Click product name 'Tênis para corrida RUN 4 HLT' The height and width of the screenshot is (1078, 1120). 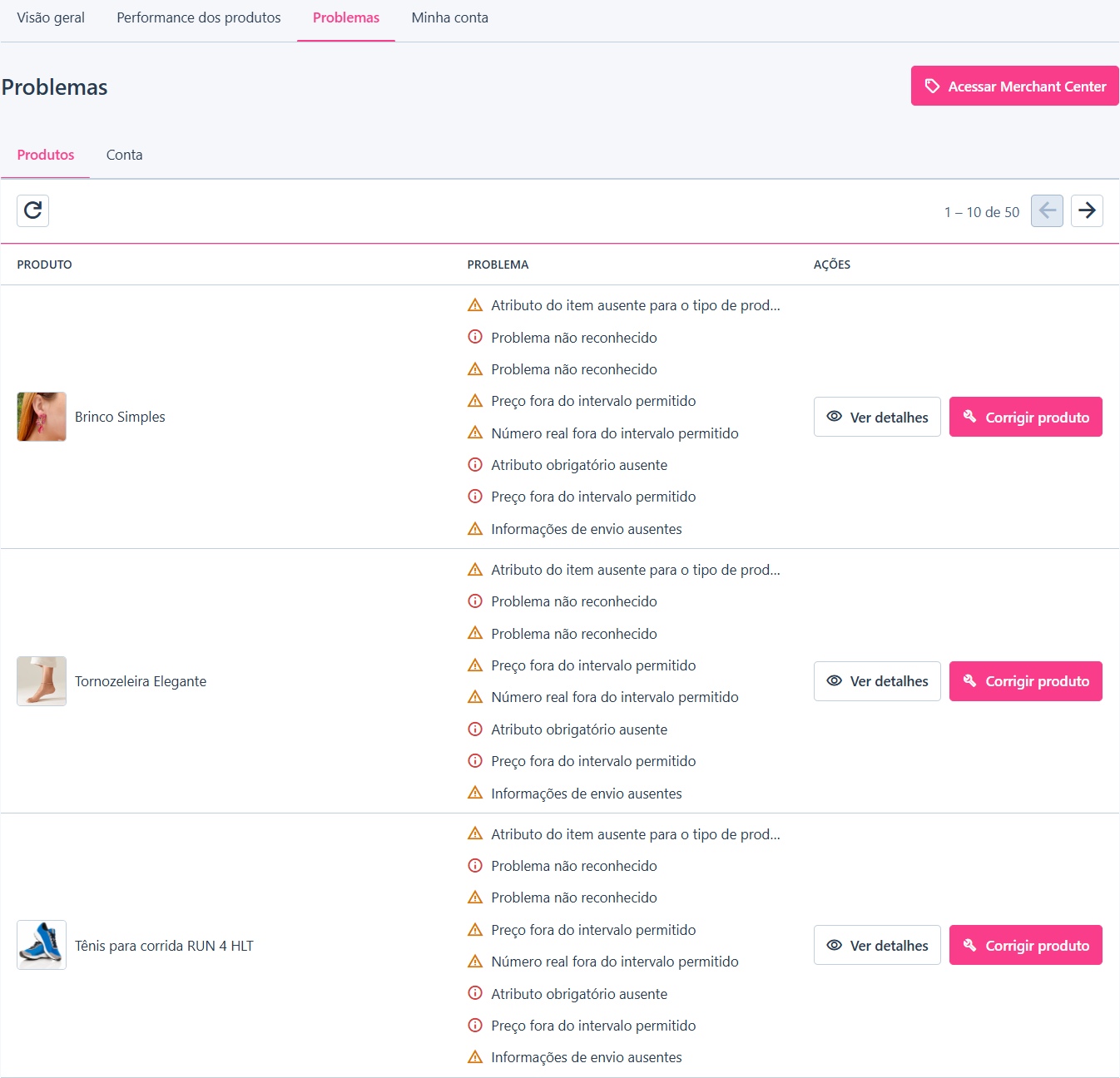[x=164, y=946]
